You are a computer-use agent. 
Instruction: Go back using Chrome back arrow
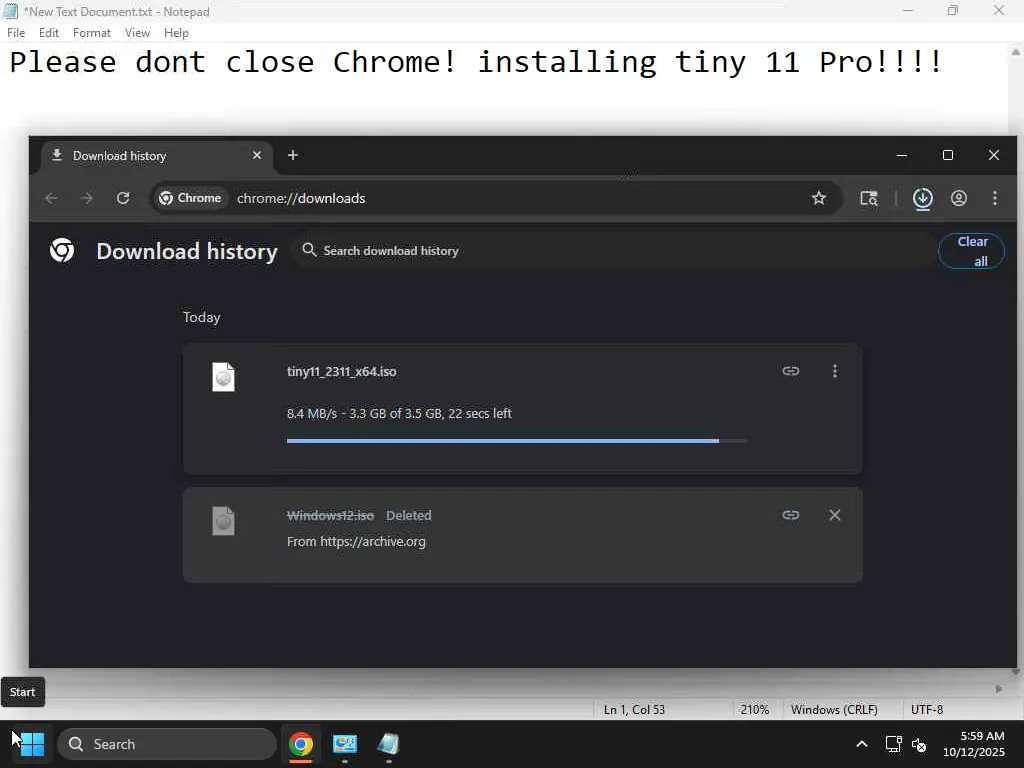tap(52, 198)
